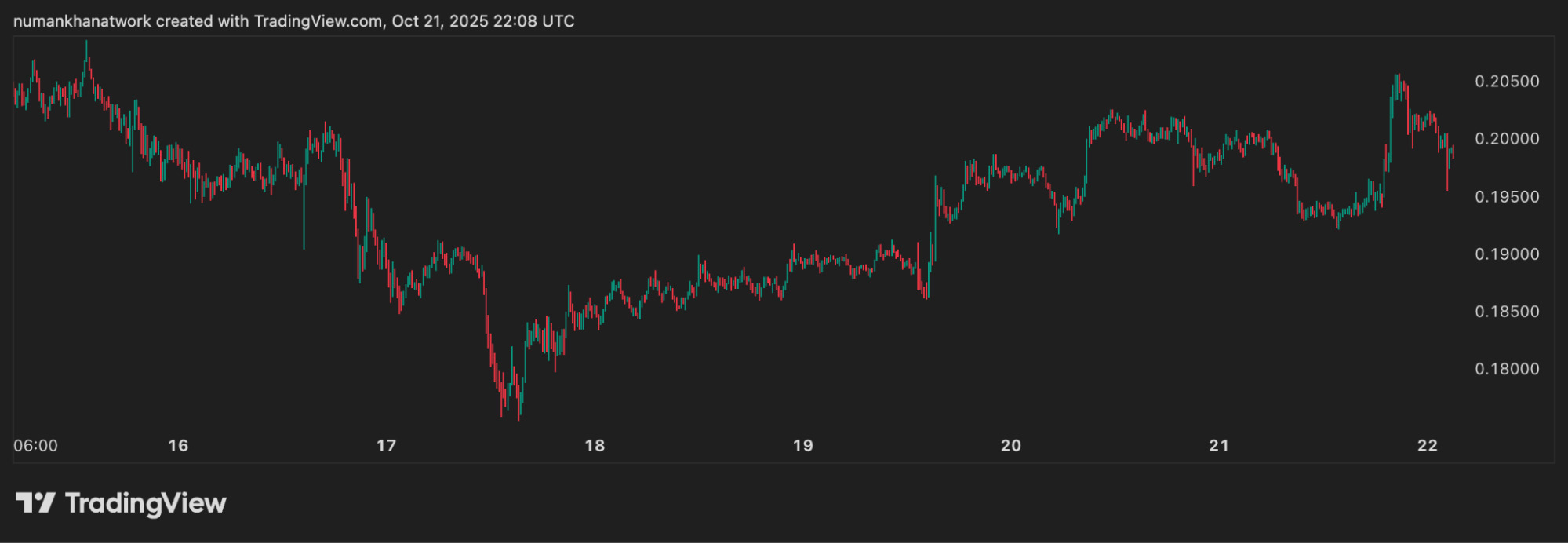Click the last candle at chart's right edge
This screenshot has width=1568, height=544.
tap(1453, 152)
